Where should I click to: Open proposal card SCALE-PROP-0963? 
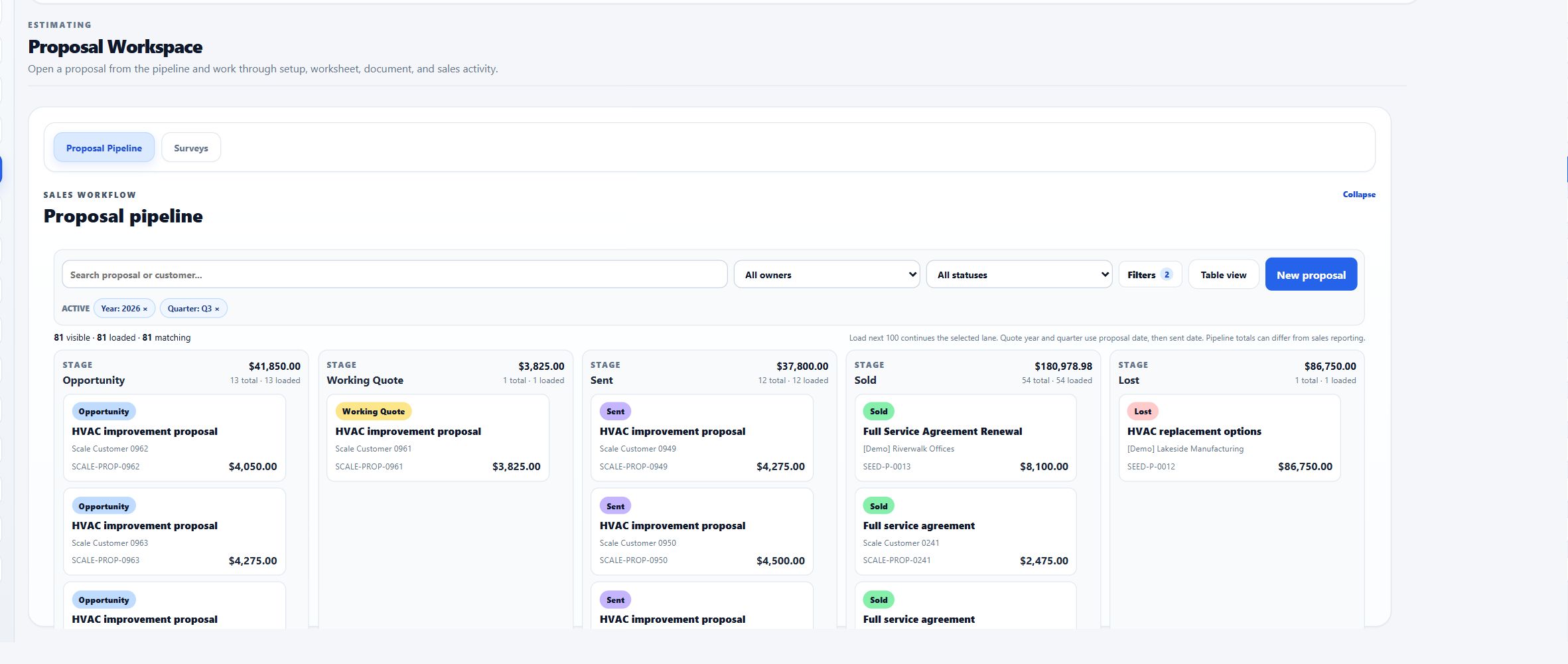point(175,531)
